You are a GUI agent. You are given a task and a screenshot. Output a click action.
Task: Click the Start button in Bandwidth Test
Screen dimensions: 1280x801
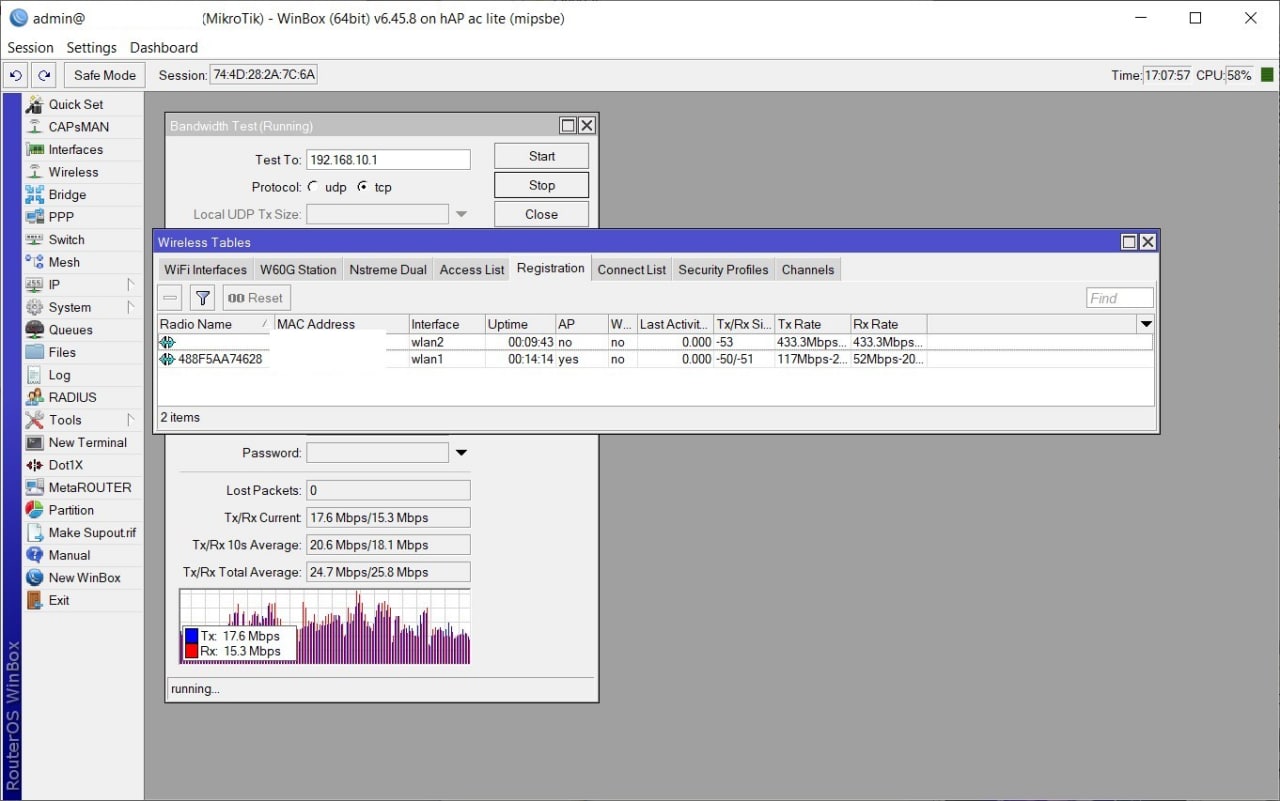(x=541, y=156)
